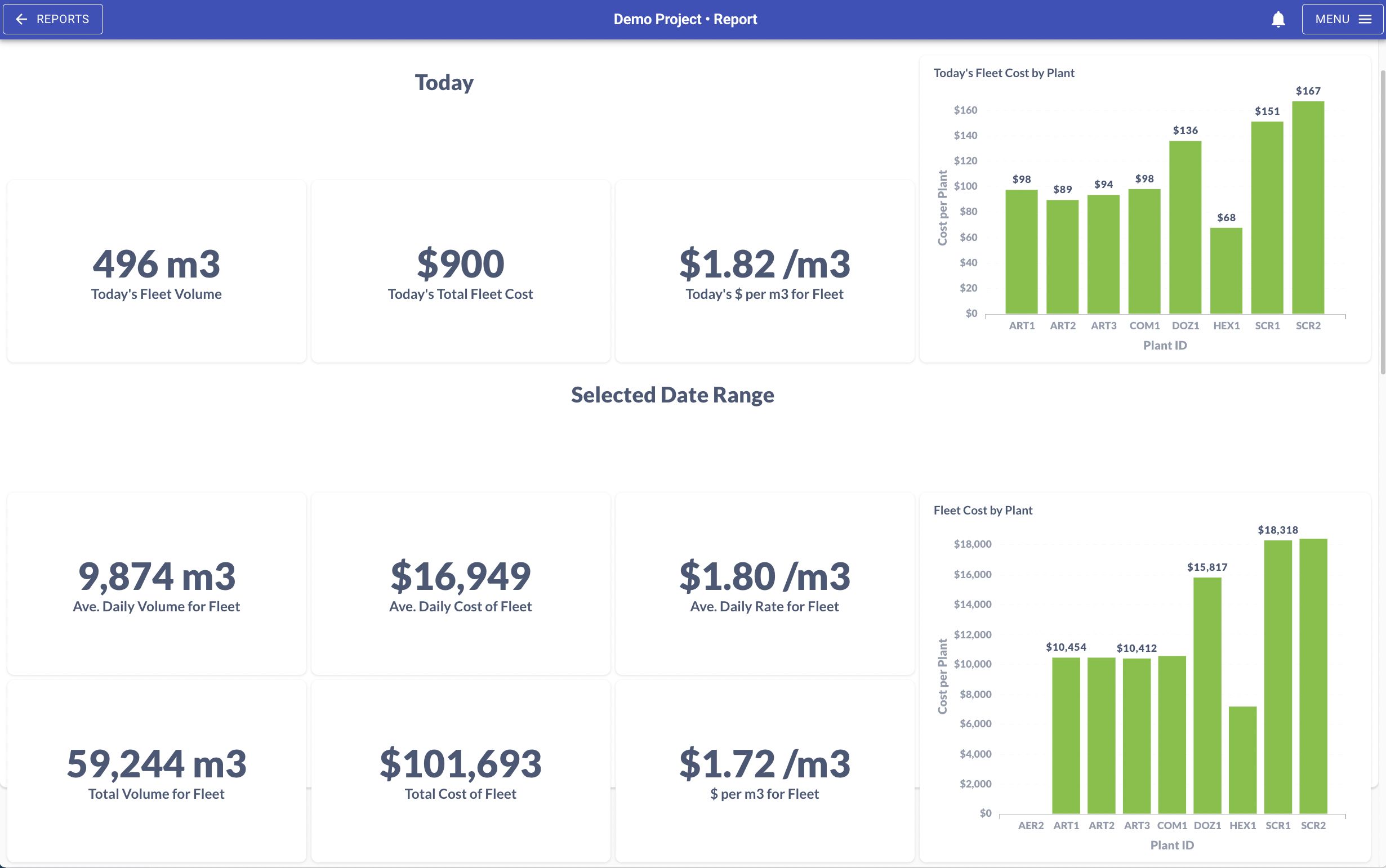The height and width of the screenshot is (868, 1386).
Task: Click the 'Demo Project • Report' header title
Action: pyautogui.click(x=685, y=19)
